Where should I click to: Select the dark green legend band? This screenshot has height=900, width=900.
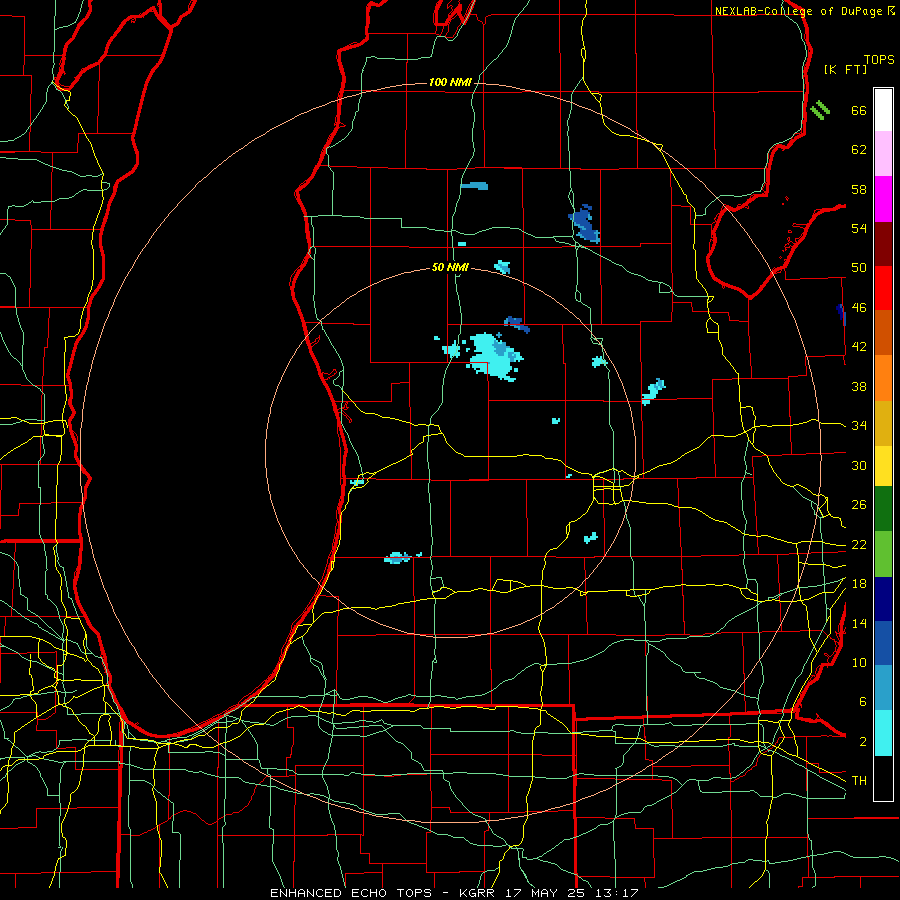[883, 509]
